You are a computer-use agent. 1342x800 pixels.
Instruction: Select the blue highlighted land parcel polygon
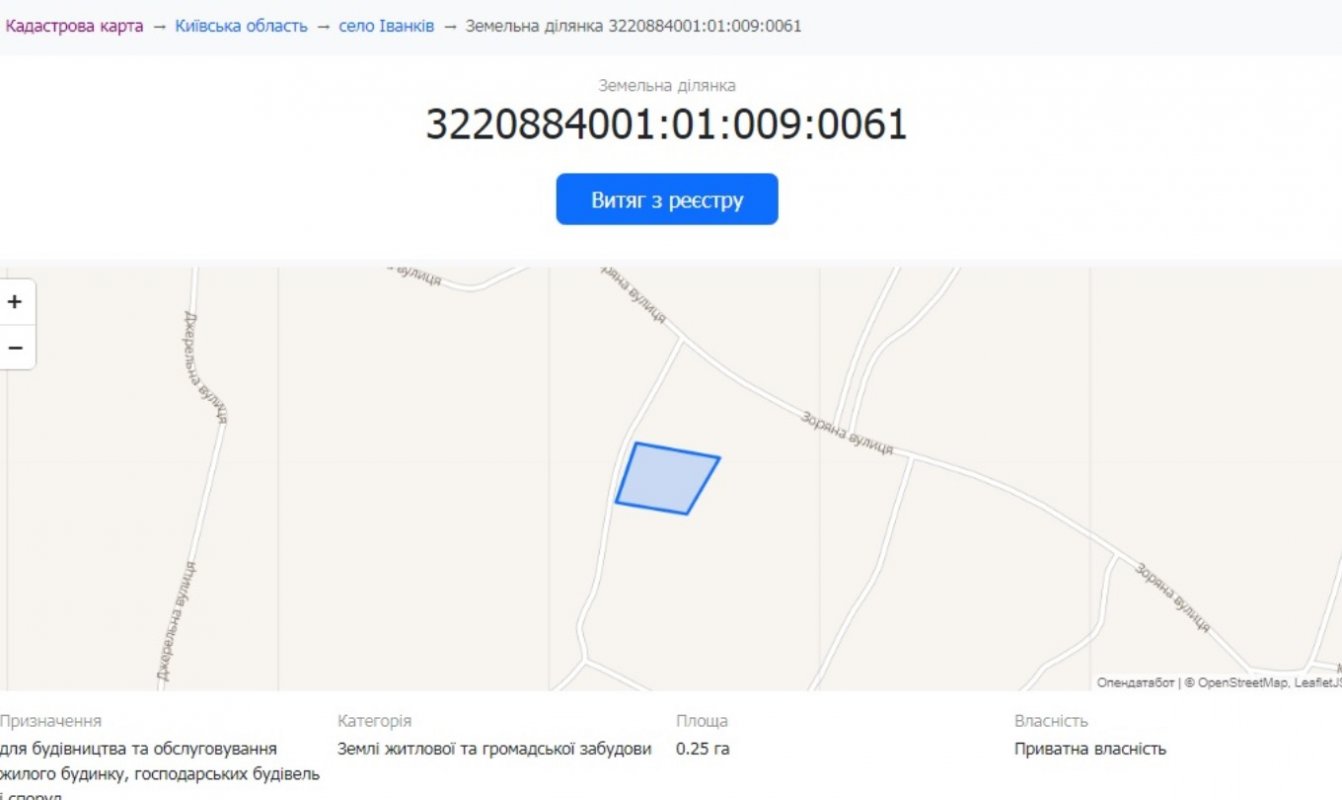coord(666,479)
